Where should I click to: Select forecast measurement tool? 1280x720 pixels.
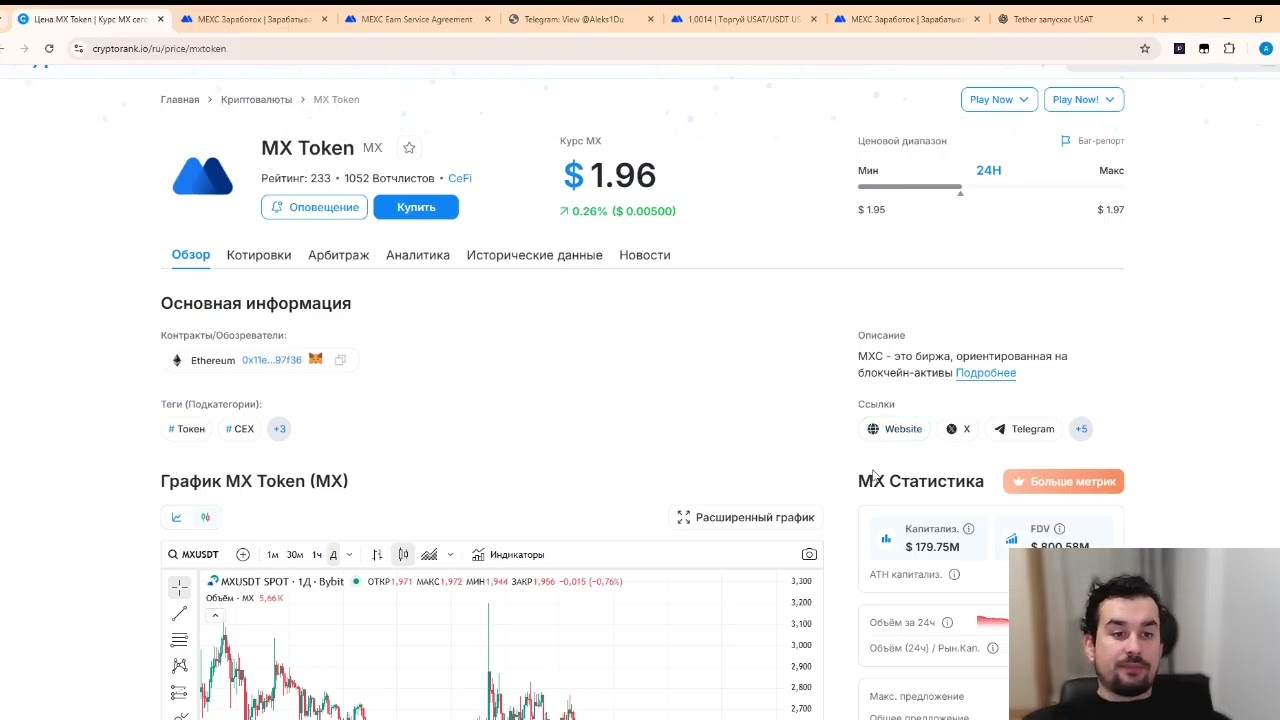(179, 692)
